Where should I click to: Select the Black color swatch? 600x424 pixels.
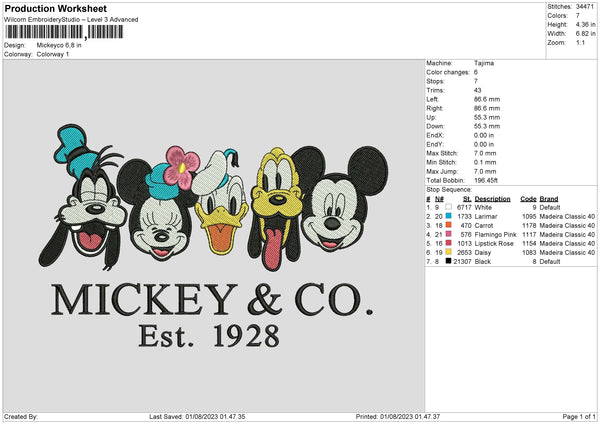pos(448,261)
